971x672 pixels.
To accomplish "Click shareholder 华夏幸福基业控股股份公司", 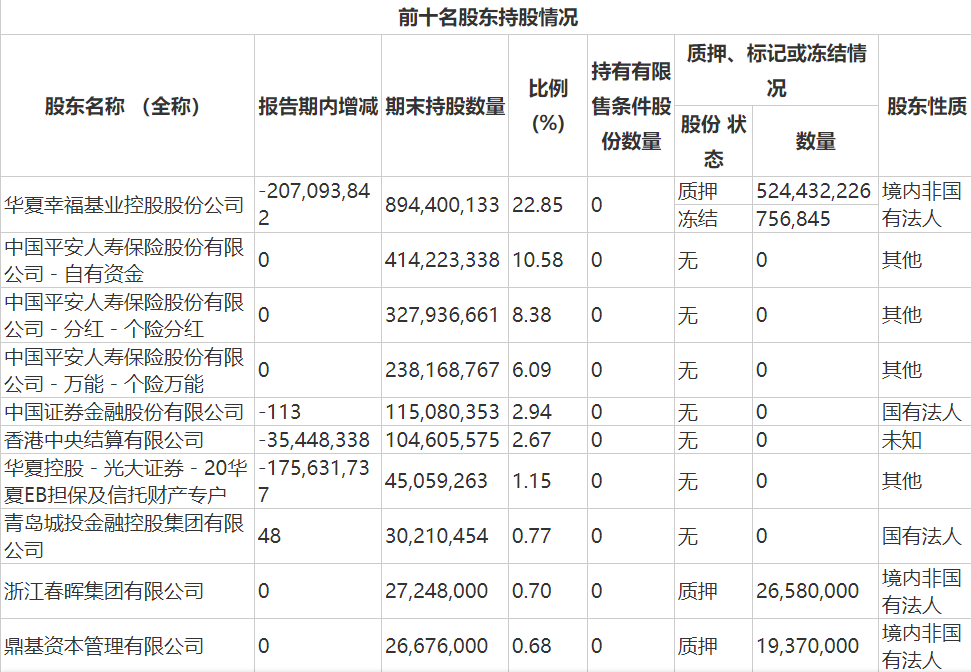I will [124, 205].
